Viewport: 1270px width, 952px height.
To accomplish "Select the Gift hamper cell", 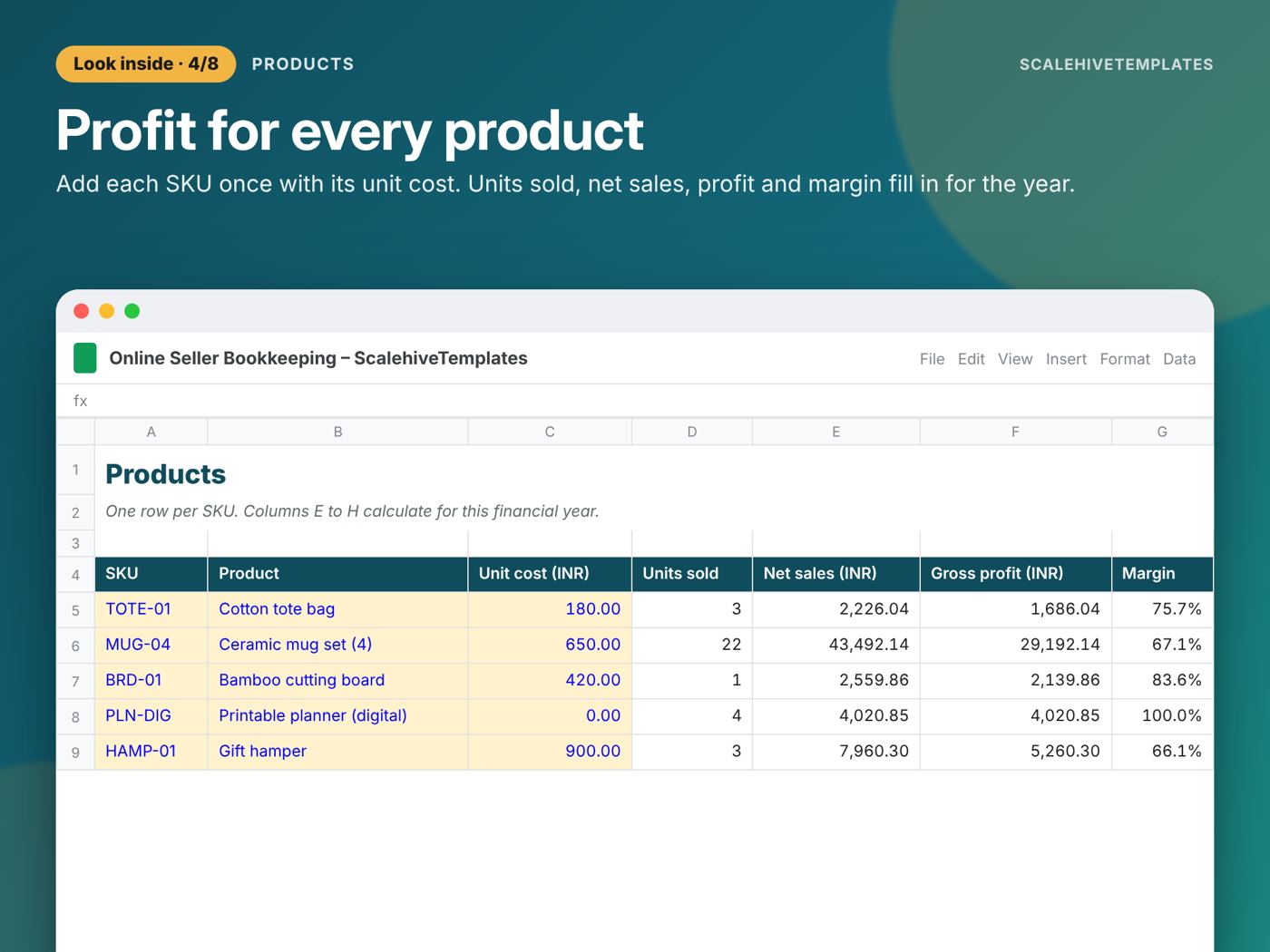I will [338, 752].
